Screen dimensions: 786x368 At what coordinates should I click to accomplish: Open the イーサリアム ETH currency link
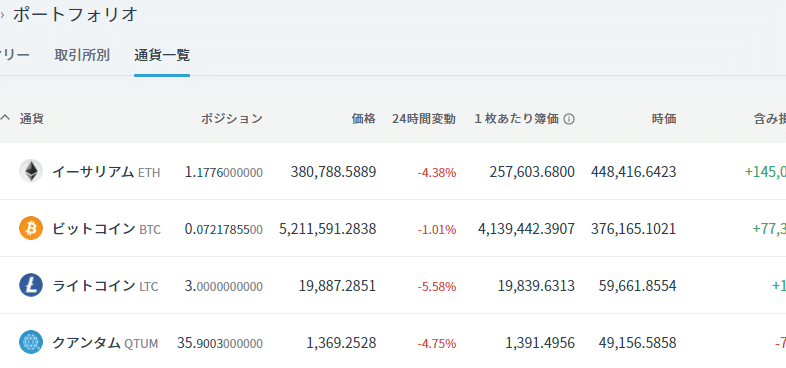point(106,172)
